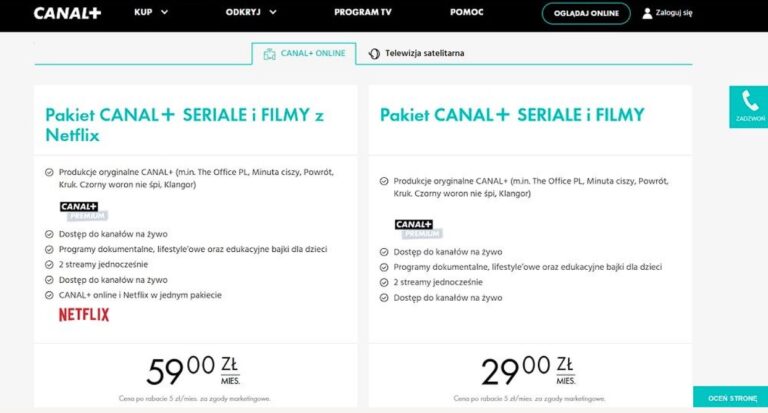Click the satellite dish icon
Viewport: 768px width, 413px height.
(x=374, y=54)
